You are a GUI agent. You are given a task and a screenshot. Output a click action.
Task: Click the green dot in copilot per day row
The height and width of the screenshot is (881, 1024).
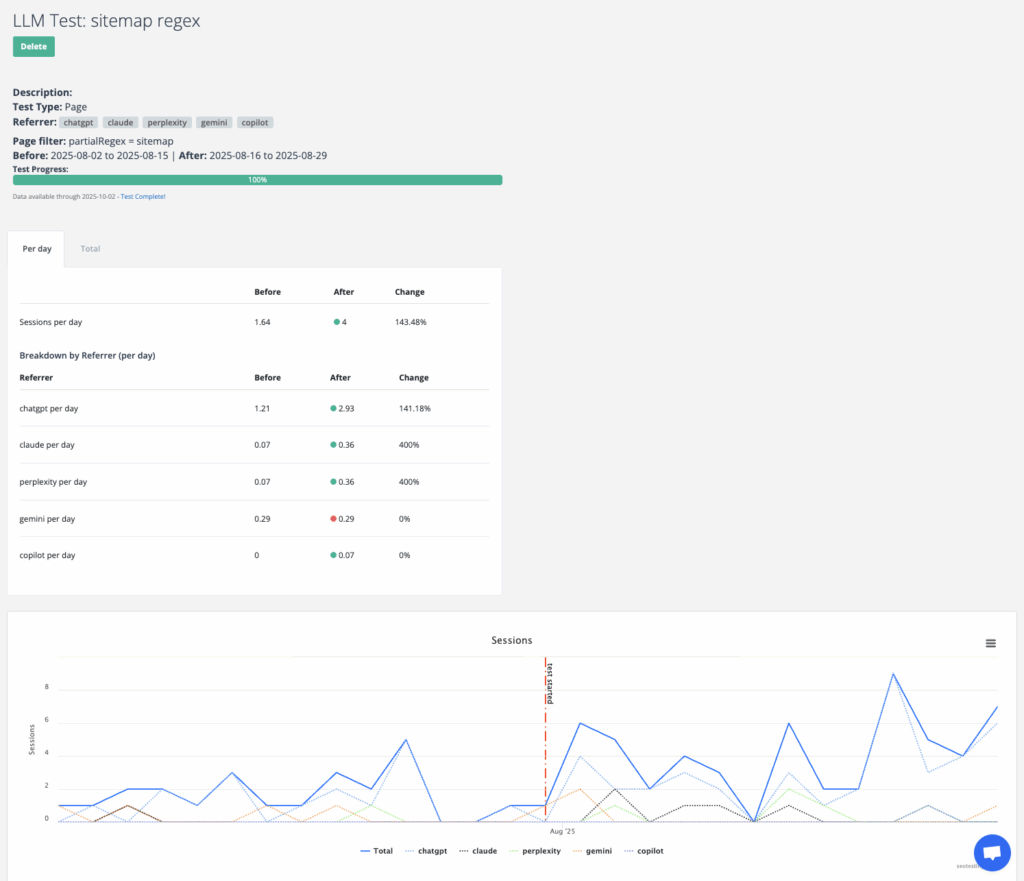click(334, 555)
